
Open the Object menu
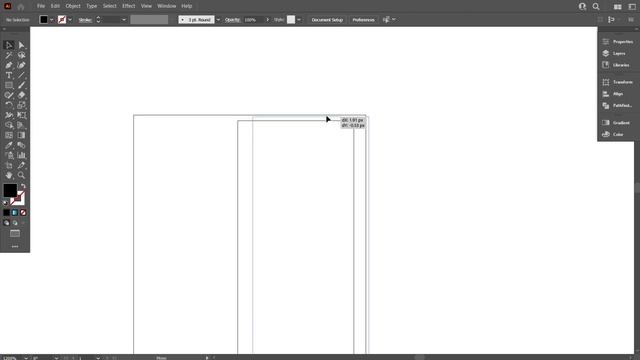point(73,6)
